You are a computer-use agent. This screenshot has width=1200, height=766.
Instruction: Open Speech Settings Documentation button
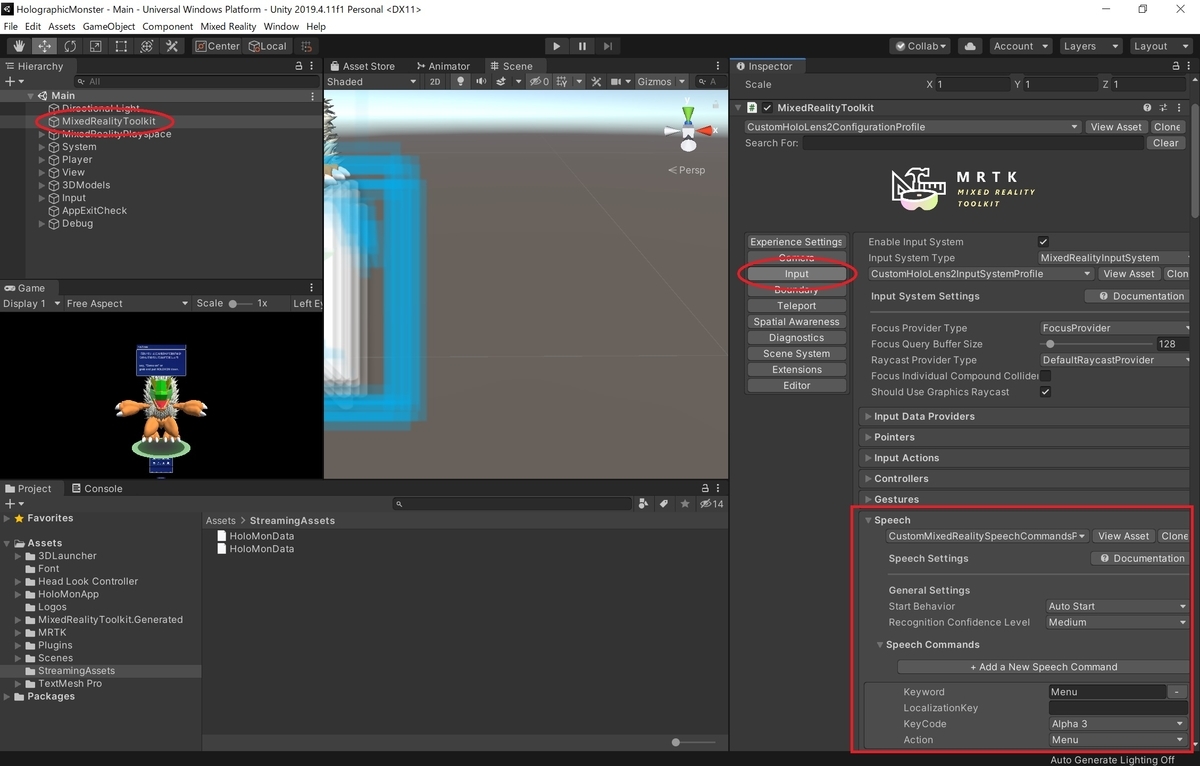click(x=1140, y=558)
